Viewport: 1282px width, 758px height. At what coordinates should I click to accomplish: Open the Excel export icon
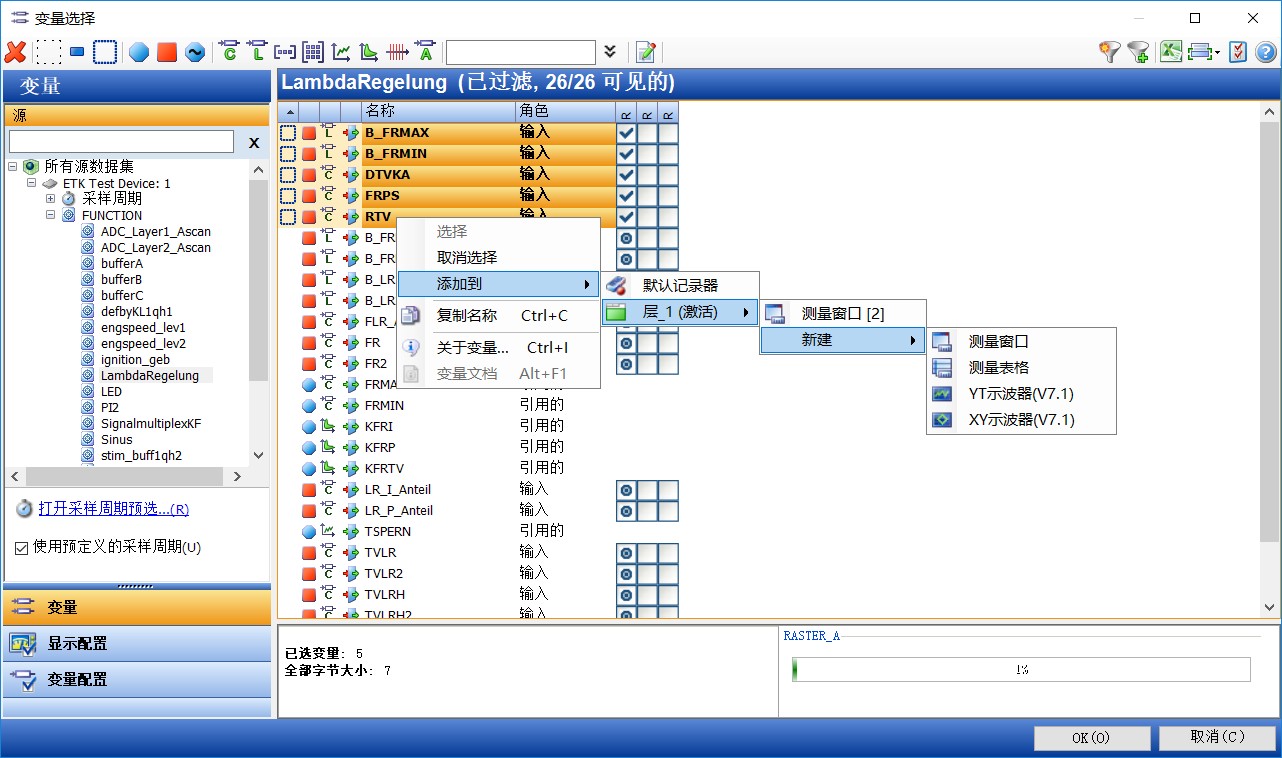tap(1170, 51)
